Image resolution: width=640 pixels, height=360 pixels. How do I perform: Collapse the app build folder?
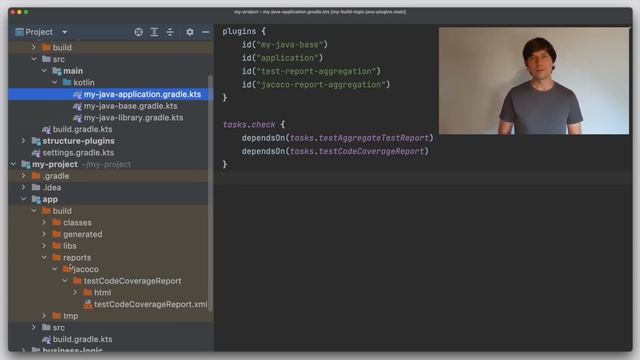click(x=34, y=211)
